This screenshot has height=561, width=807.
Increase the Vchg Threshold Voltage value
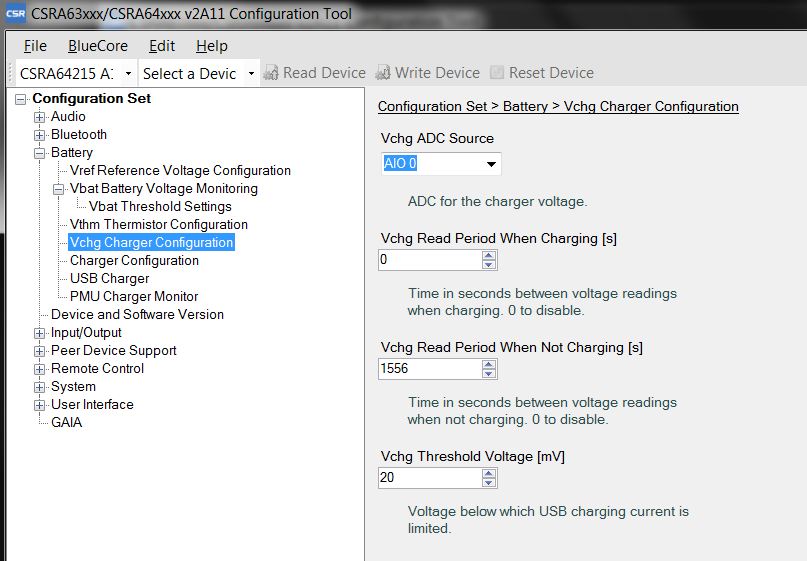489,473
